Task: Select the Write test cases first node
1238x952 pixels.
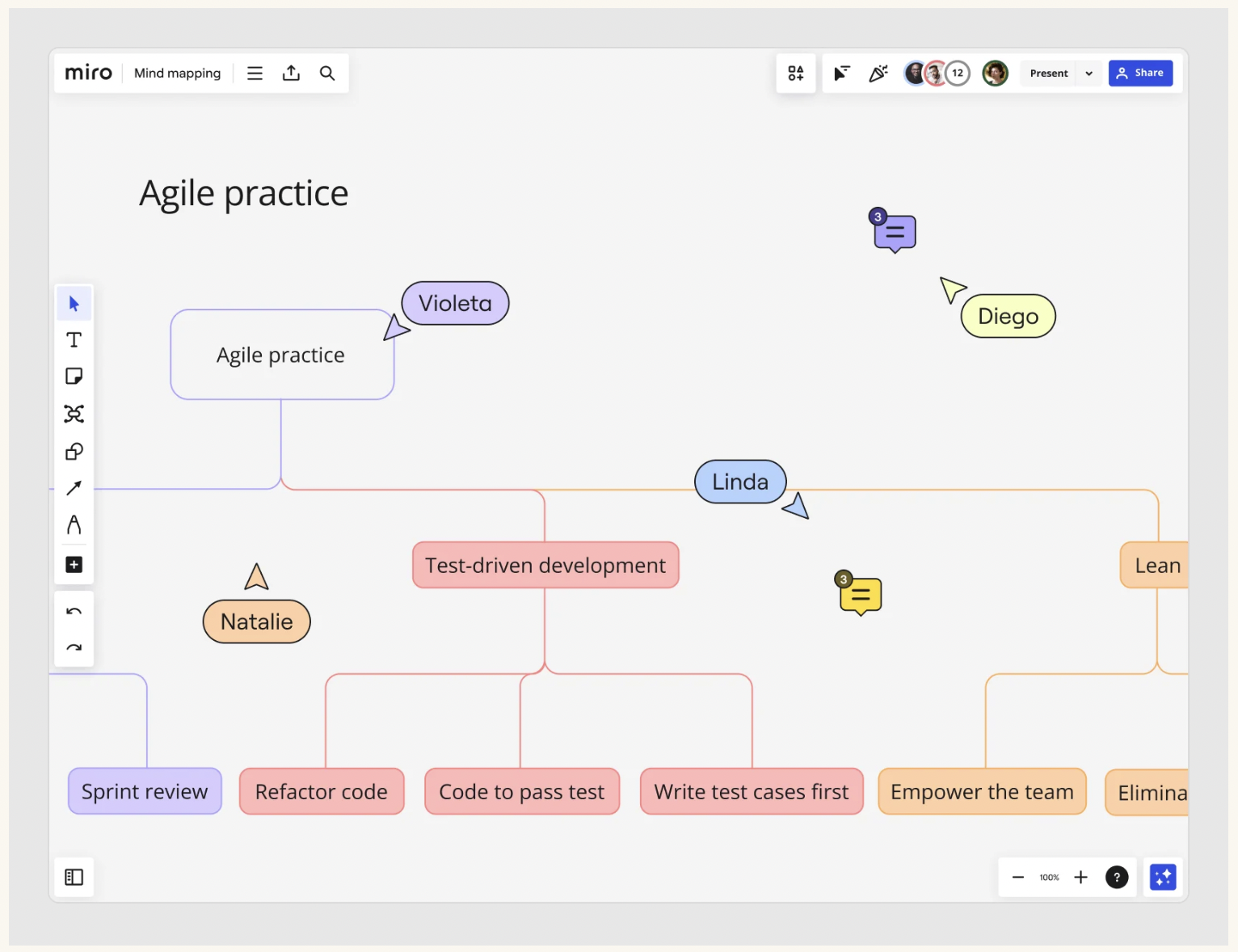Action: tap(752, 791)
